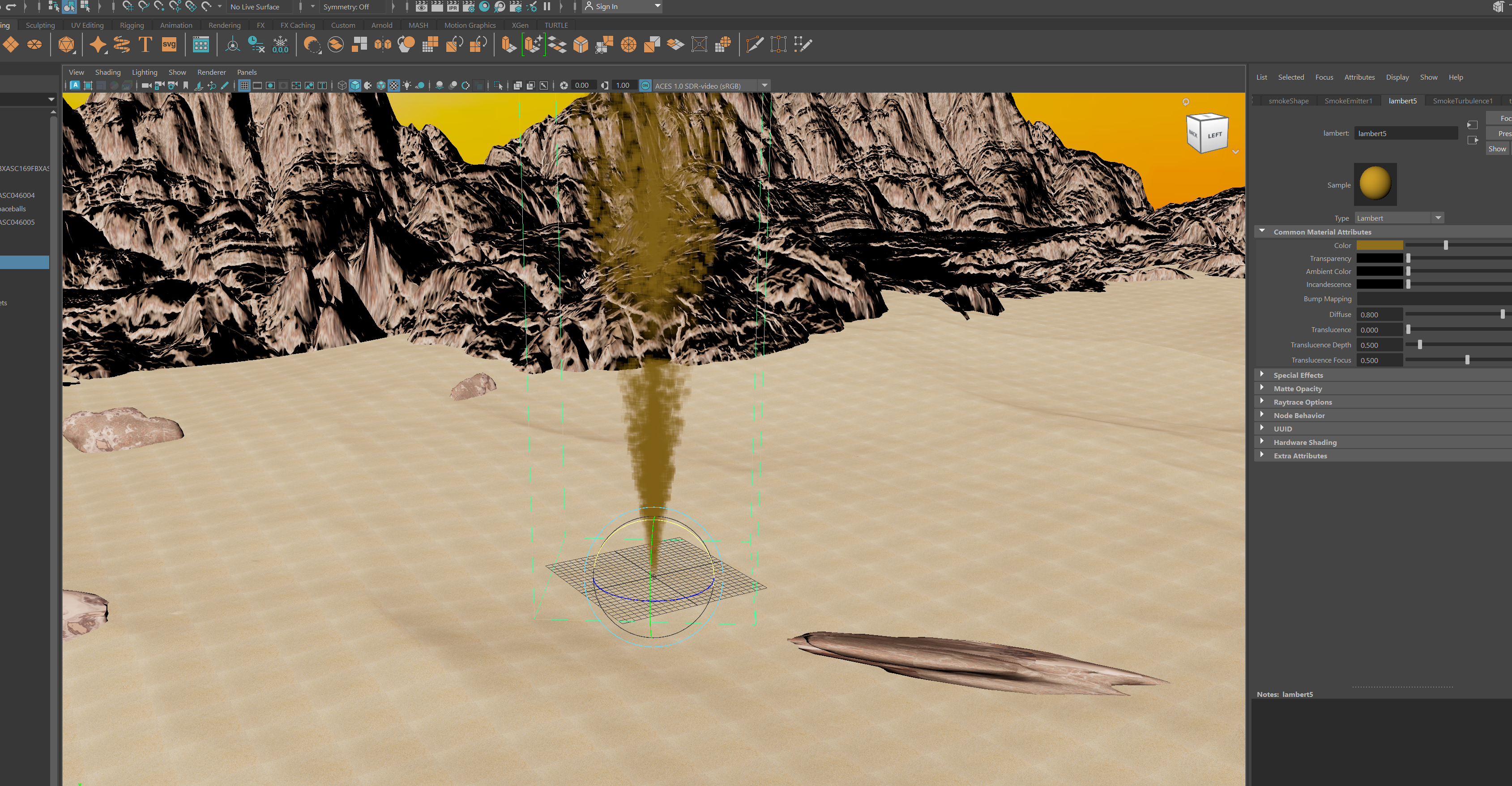The height and width of the screenshot is (786, 1512).
Task: Click the Attribute Editor input connection icon
Action: [x=1472, y=125]
